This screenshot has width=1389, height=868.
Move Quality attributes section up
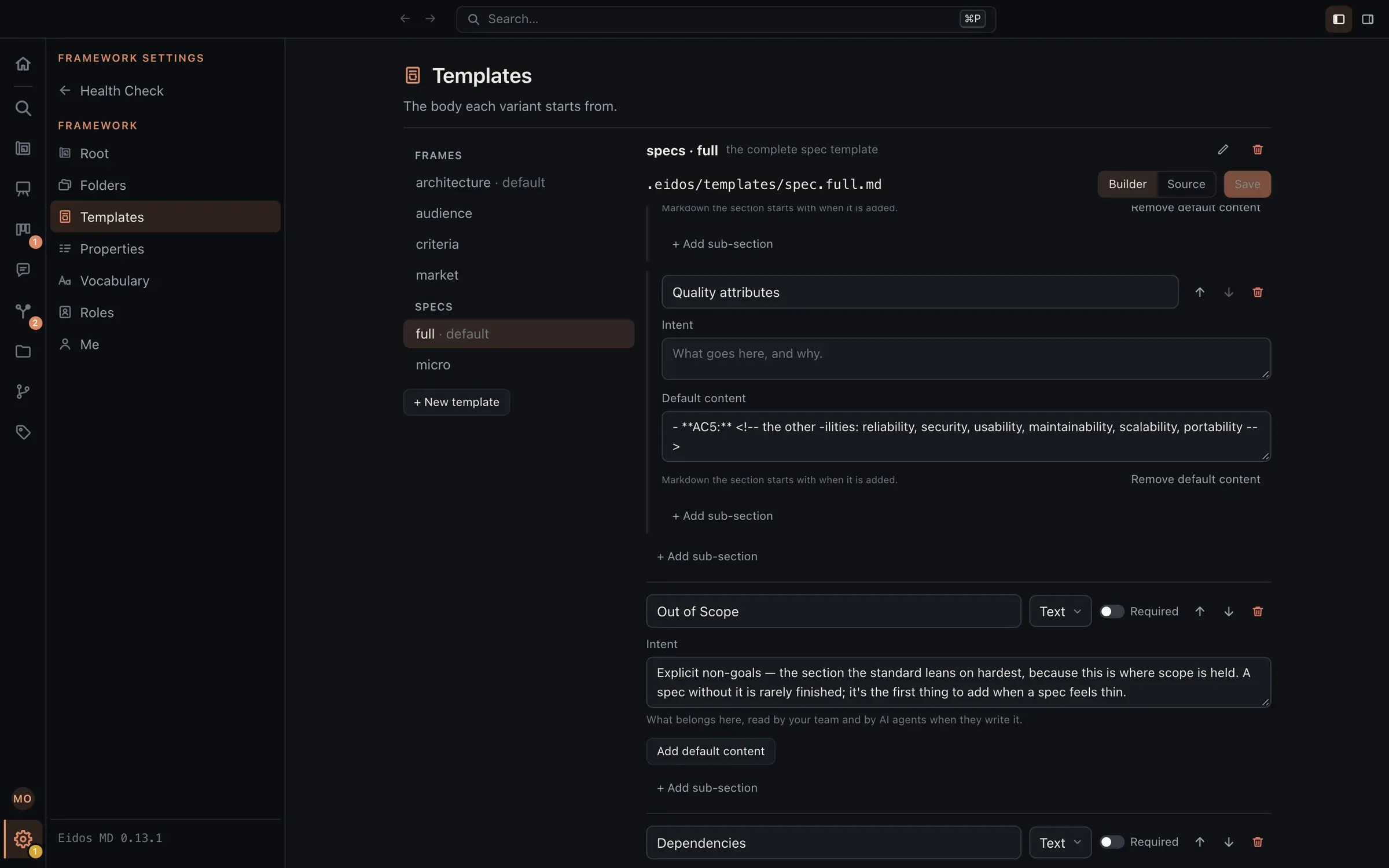tap(1200, 292)
